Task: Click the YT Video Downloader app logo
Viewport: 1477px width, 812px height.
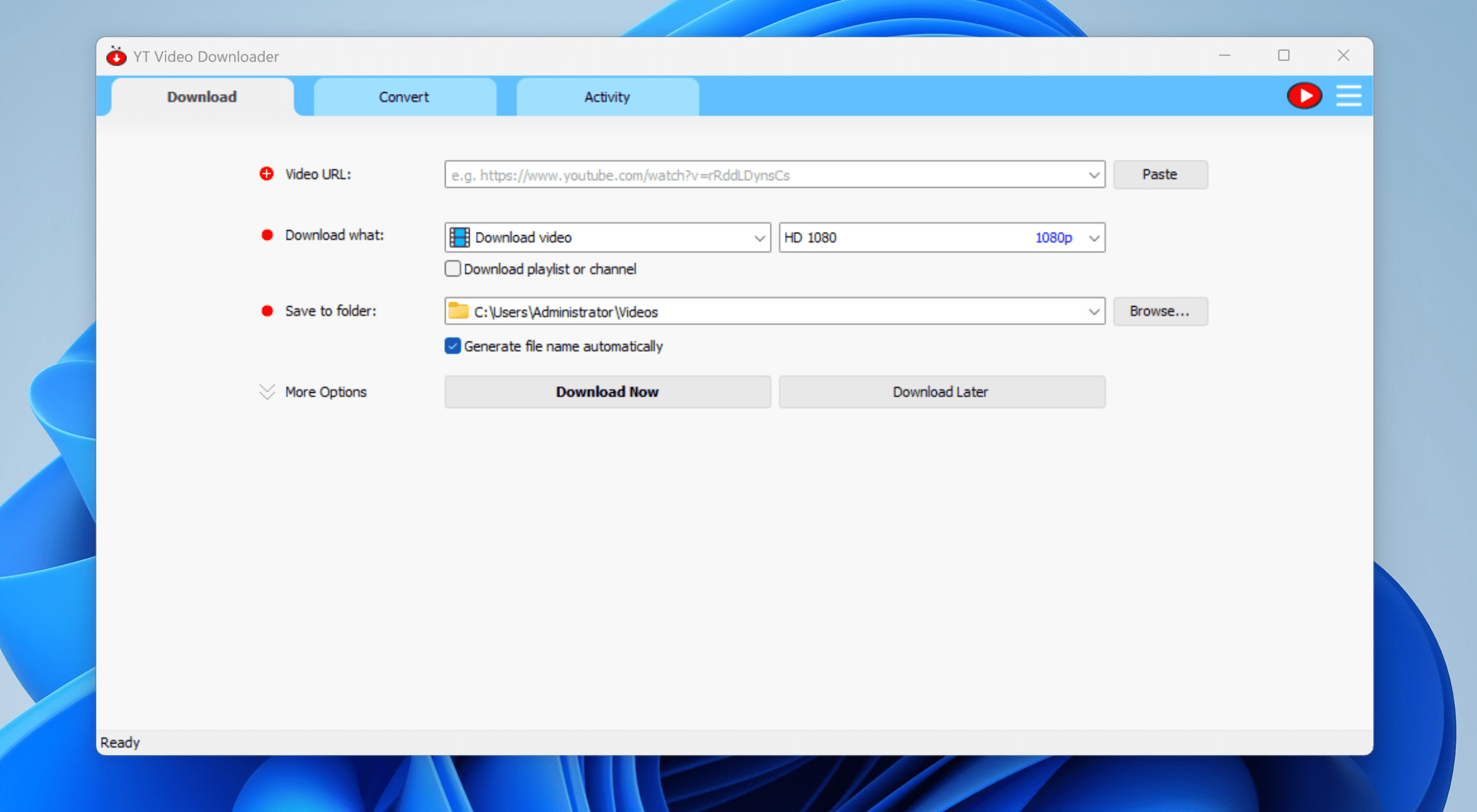Action: coord(116,56)
